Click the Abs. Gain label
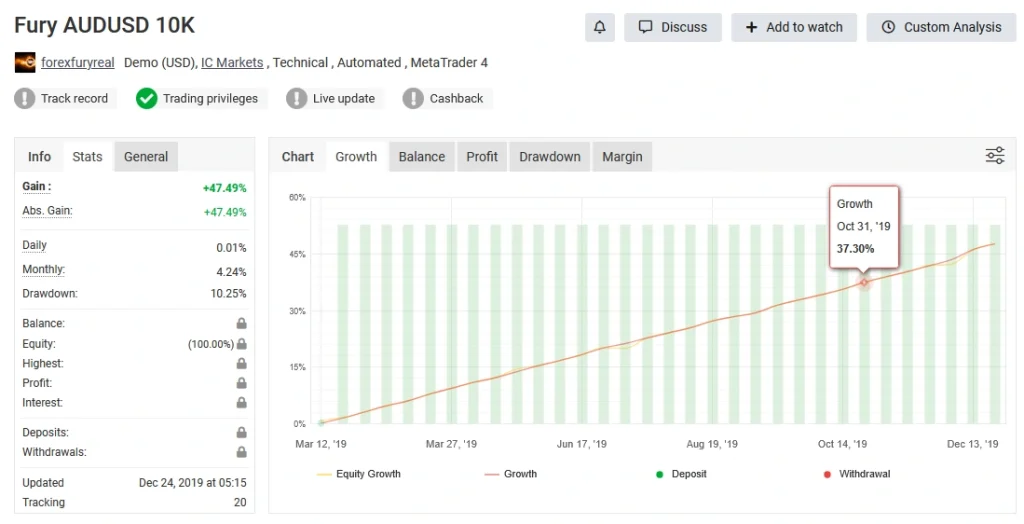The image size is (1024, 524). point(47,210)
